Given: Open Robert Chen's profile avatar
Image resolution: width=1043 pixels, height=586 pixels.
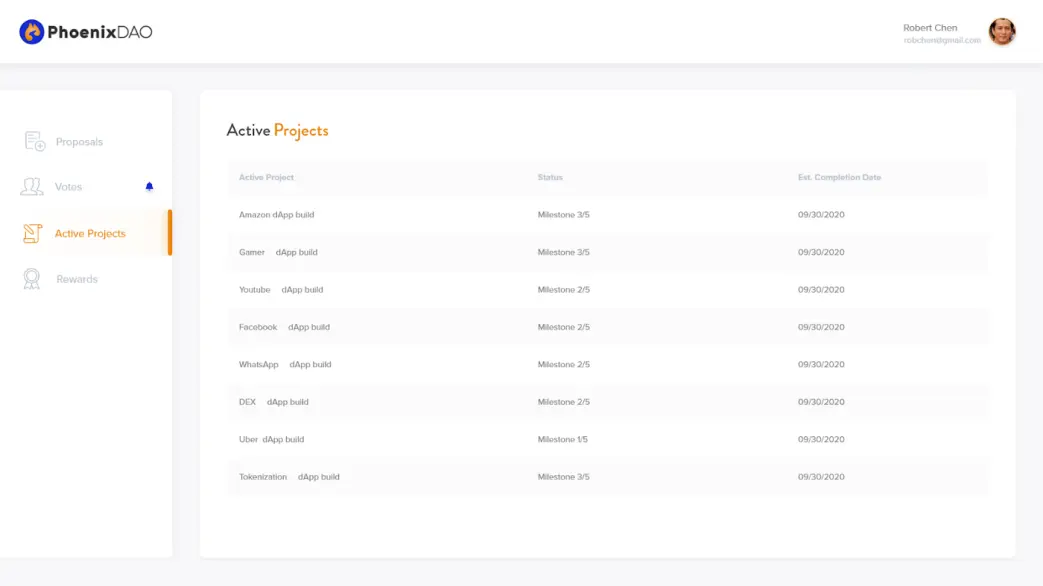Looking at the screenshot, I should click(x=1002, y=32).
